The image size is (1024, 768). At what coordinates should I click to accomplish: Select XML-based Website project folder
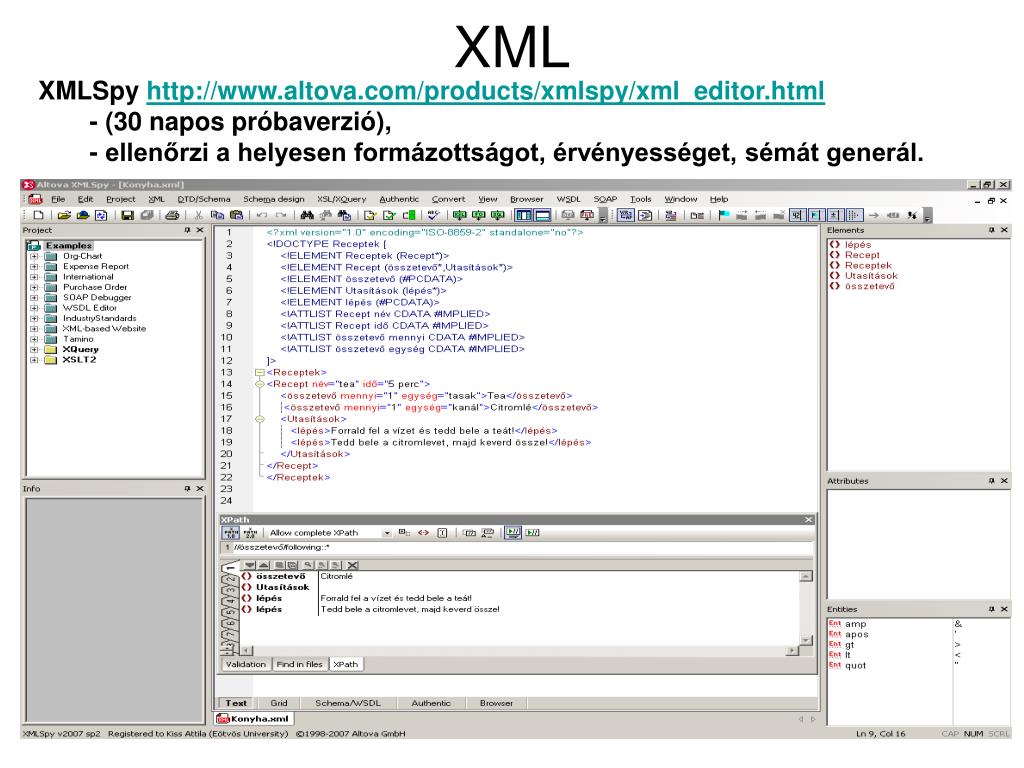coord(104,328)
